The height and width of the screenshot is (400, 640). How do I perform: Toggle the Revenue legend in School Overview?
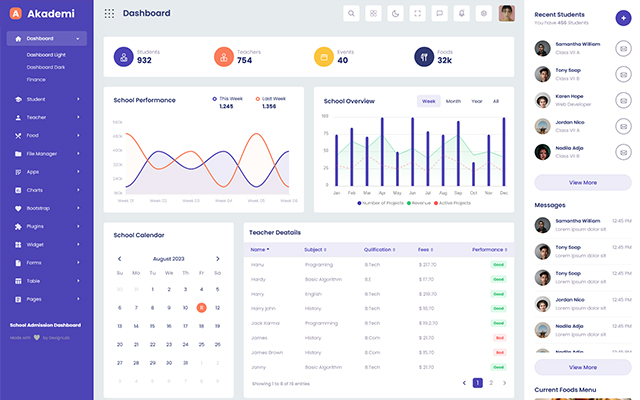coord(417,203)
